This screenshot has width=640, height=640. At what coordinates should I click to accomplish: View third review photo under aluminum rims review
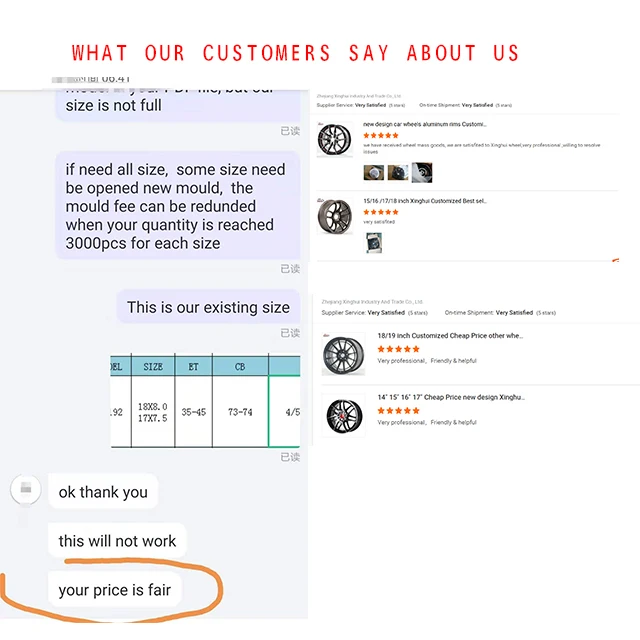click(x=422, y=172)
